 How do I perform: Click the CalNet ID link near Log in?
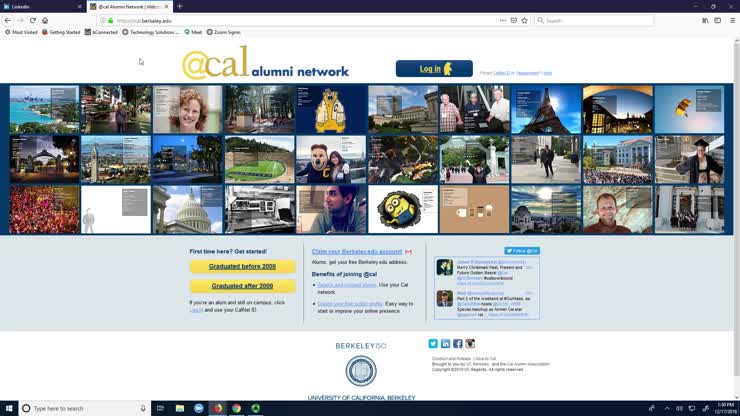coord(501,73)
